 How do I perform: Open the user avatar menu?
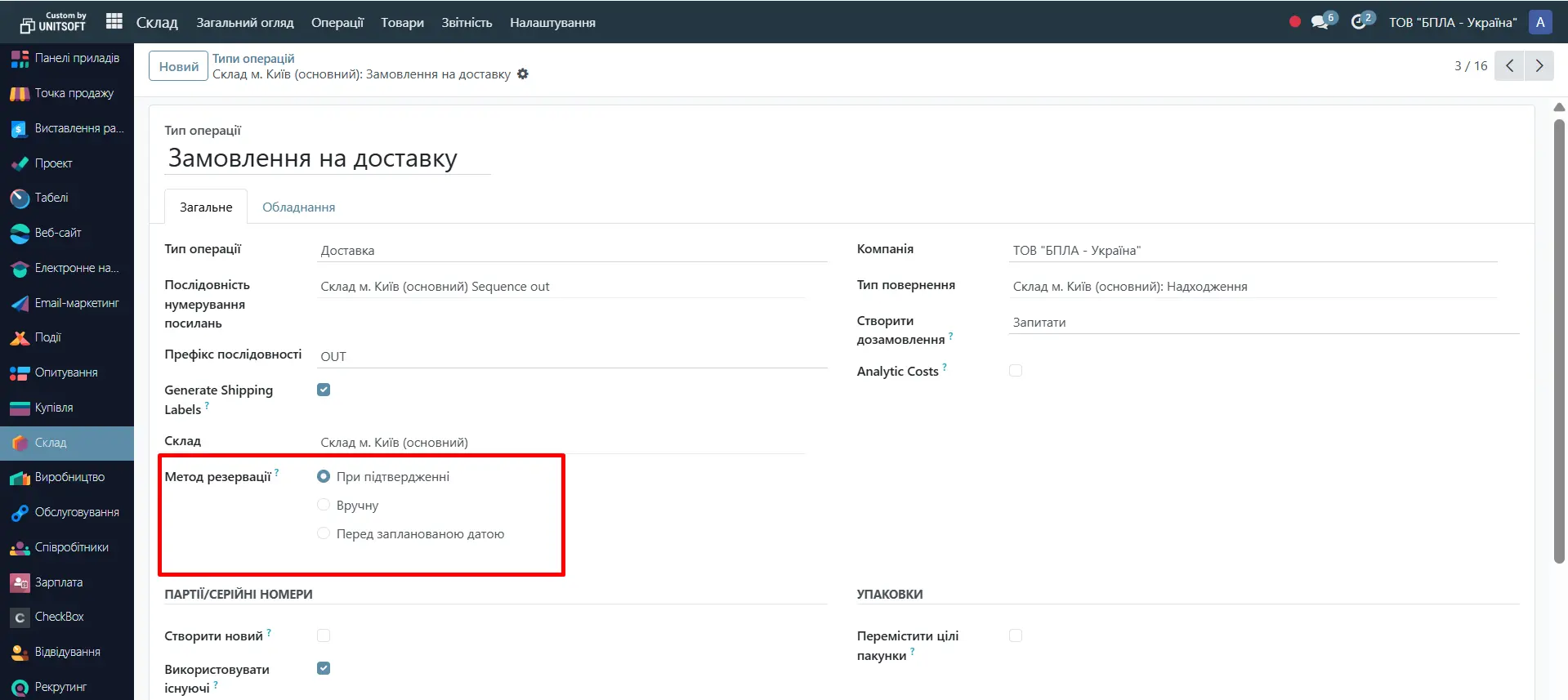1540,22
